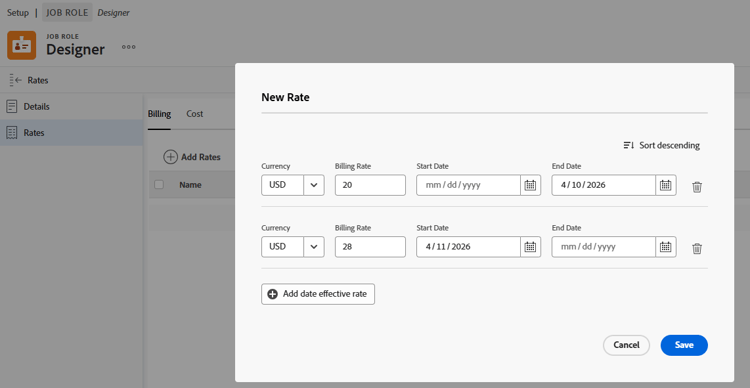
Task: Open calendar picker for the empty first Start Date
Action: tap(530, 185)
